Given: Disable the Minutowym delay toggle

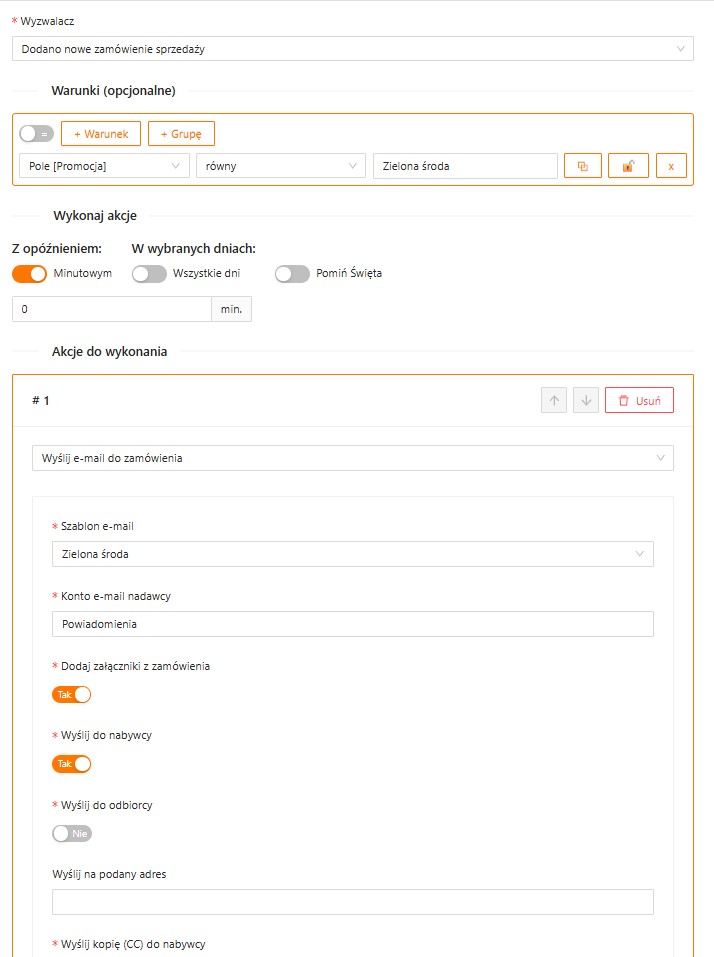Looking at the screenshot, I should pos(29,273).
